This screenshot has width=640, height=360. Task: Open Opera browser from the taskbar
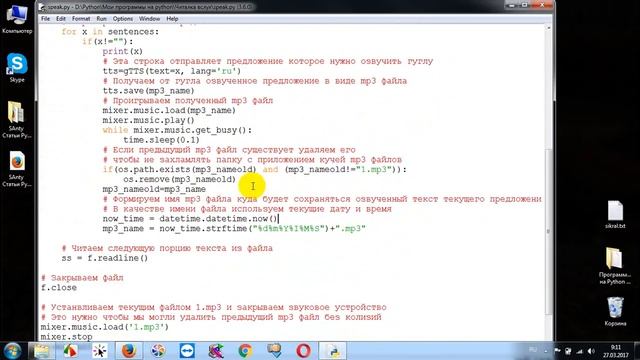pyautogui.click(x=303, y=351)
